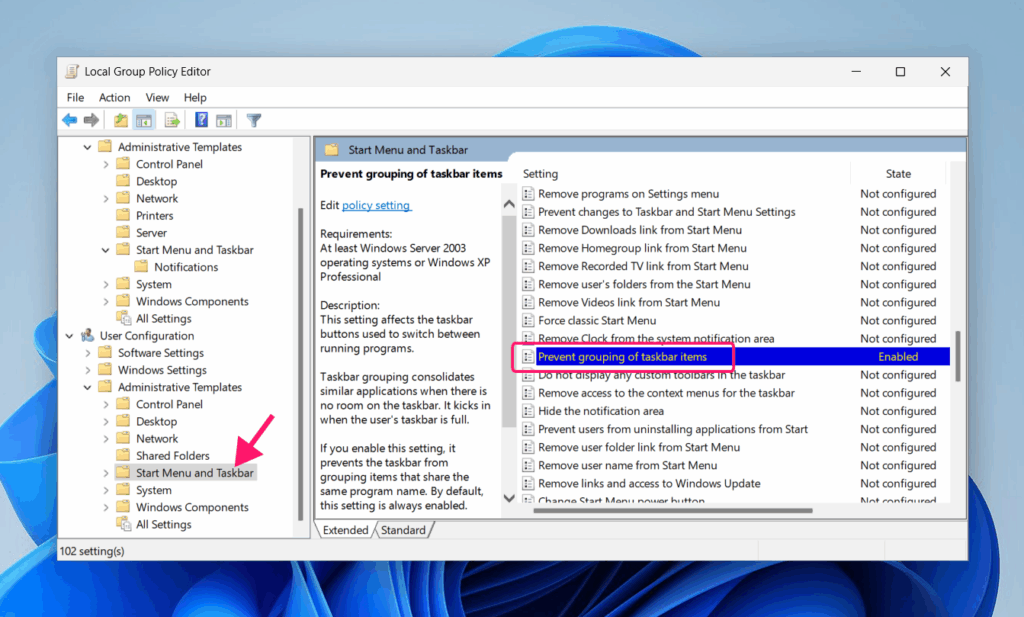Toggle Show/Hide Action Pane toolbar icon
1024x617 pixels.
click(x=224, y=120)
